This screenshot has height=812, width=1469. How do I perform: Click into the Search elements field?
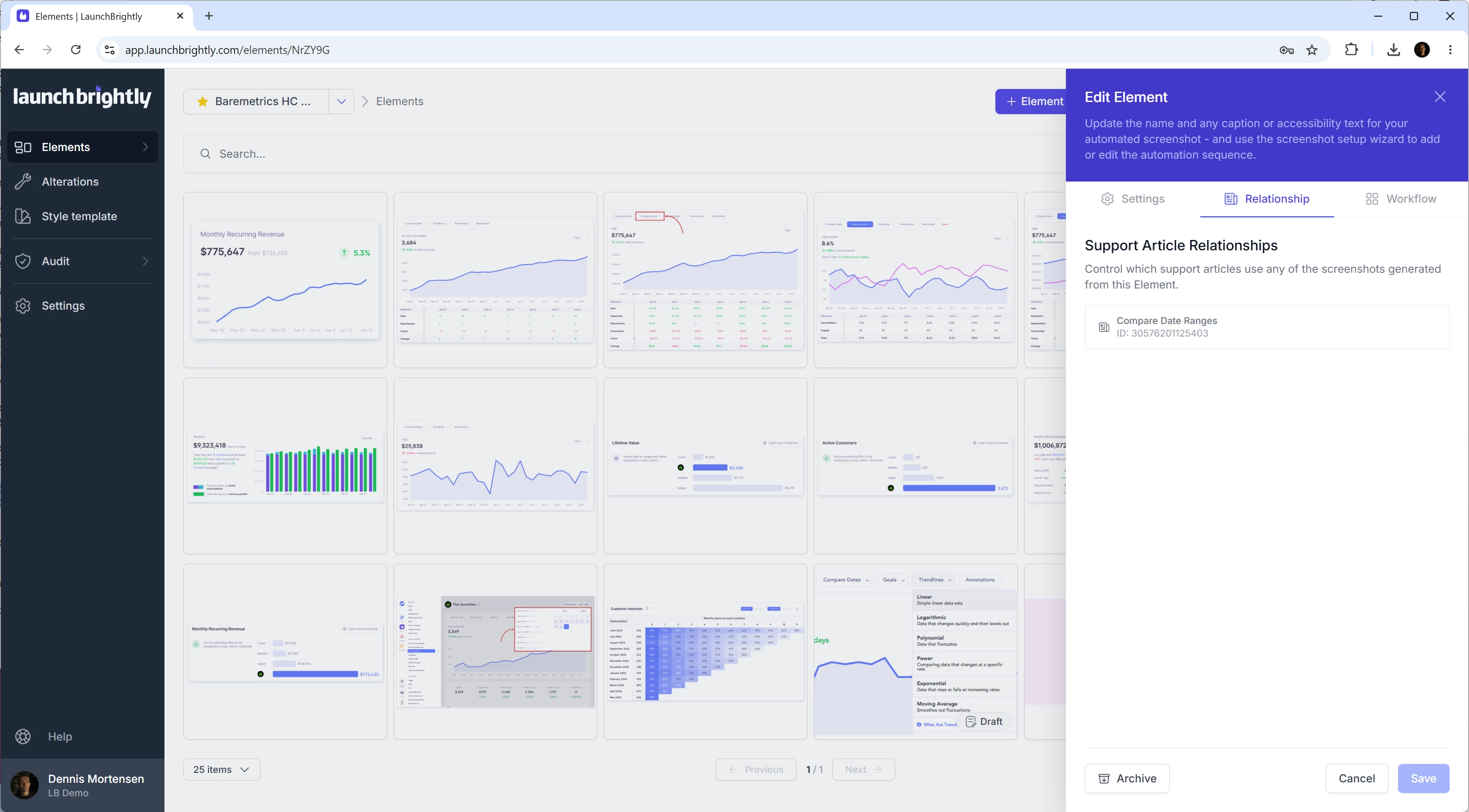tap(625, 154)
